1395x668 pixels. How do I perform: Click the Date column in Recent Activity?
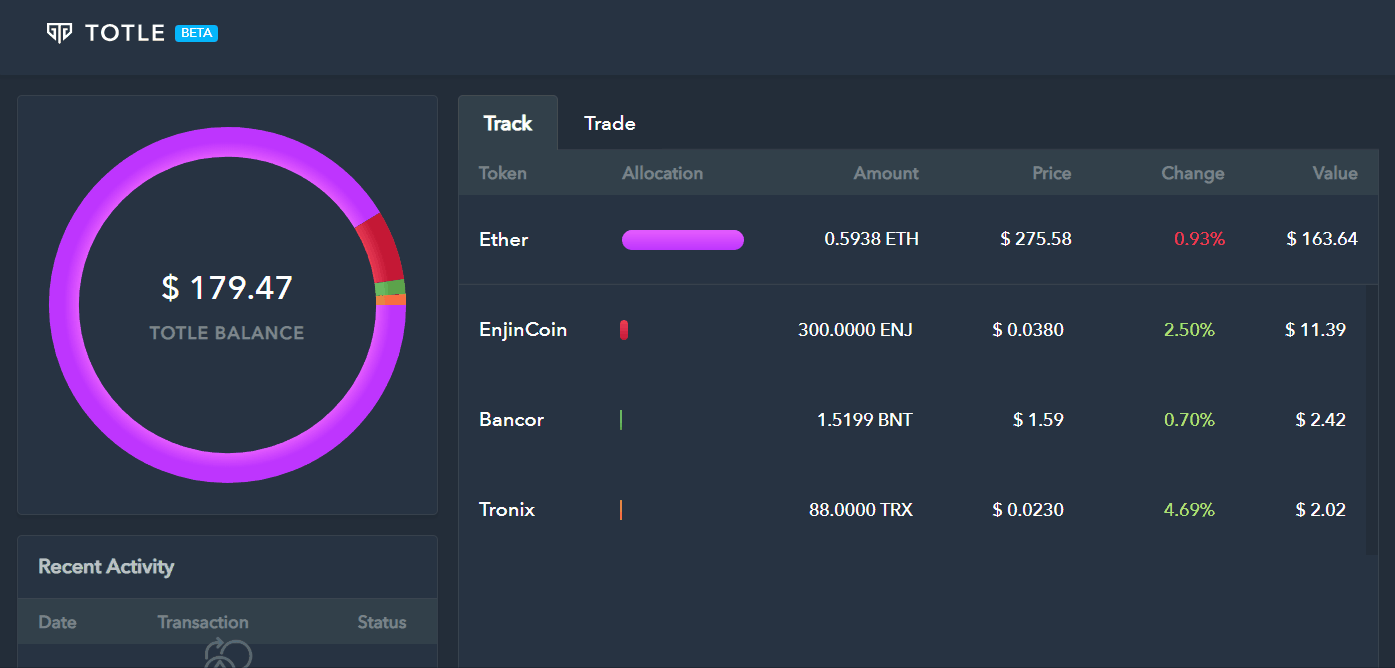click(57, 622)
